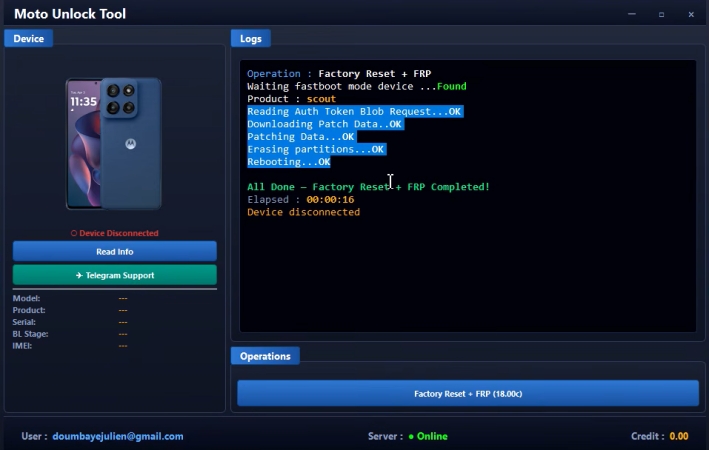Click the Telegram paper-plane icon
Viewport: 709px width, 450px height.
[x=78, y=275]
